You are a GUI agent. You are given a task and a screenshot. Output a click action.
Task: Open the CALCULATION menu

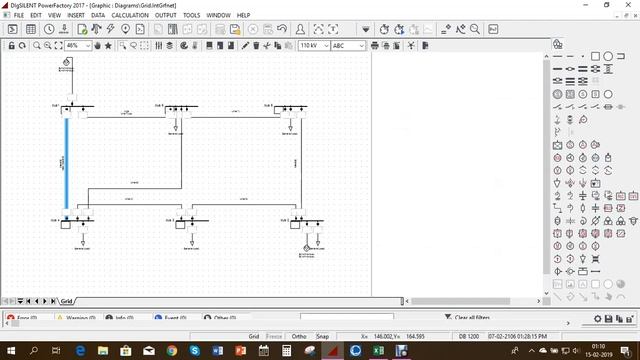click(130, 15)
